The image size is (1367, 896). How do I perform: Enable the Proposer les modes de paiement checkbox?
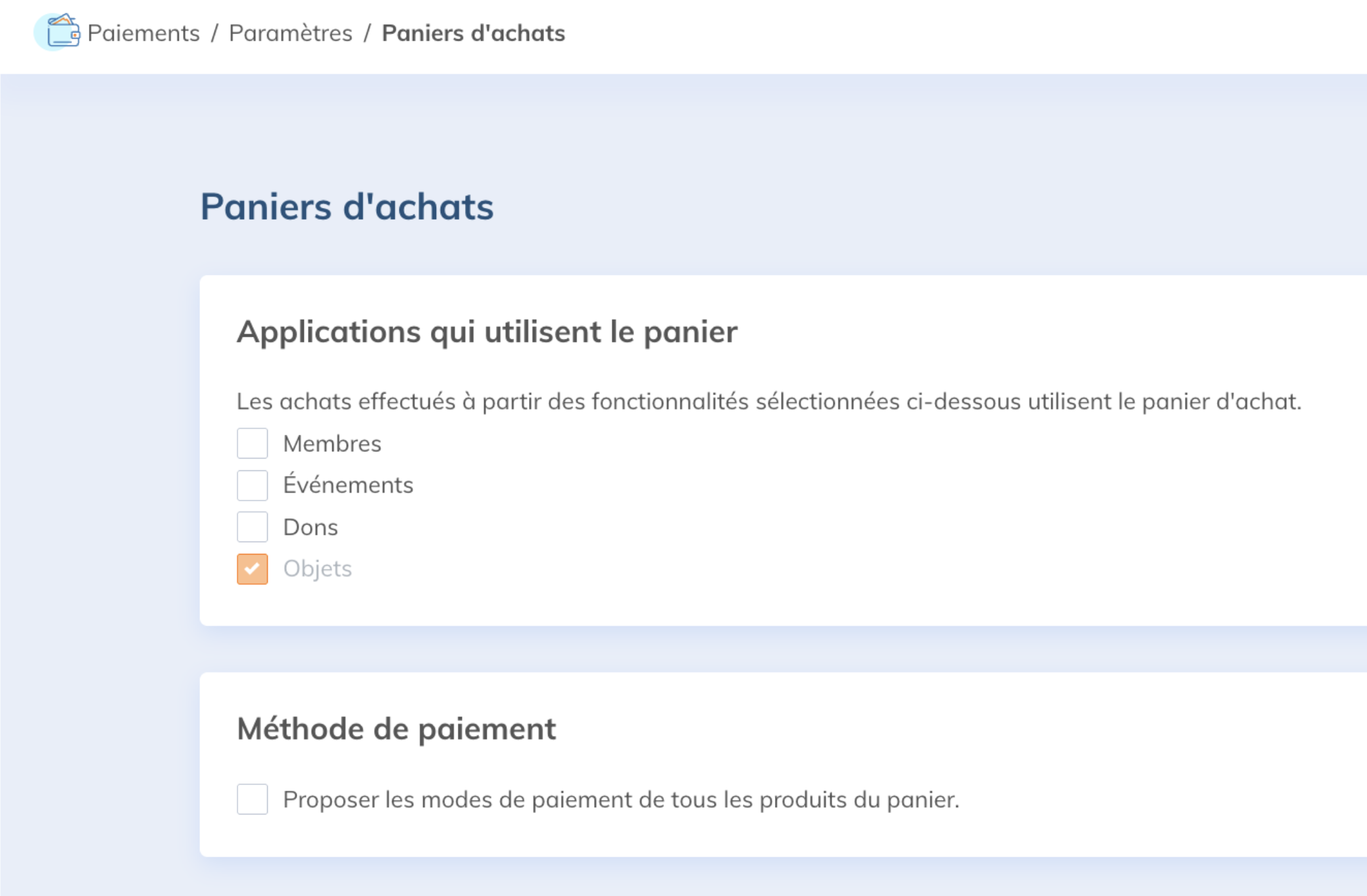click(253, 799)
